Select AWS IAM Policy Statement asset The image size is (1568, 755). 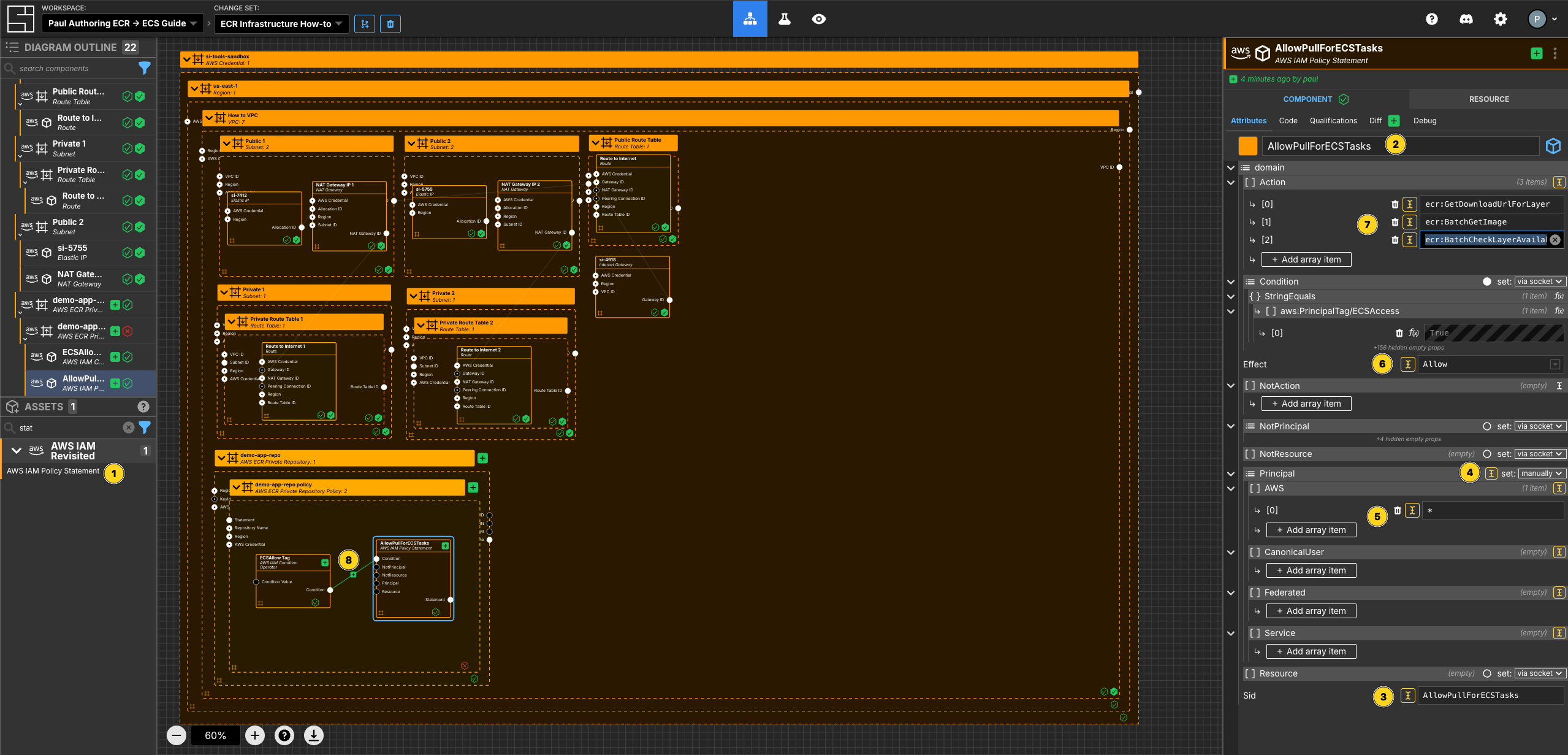[53, 471]
